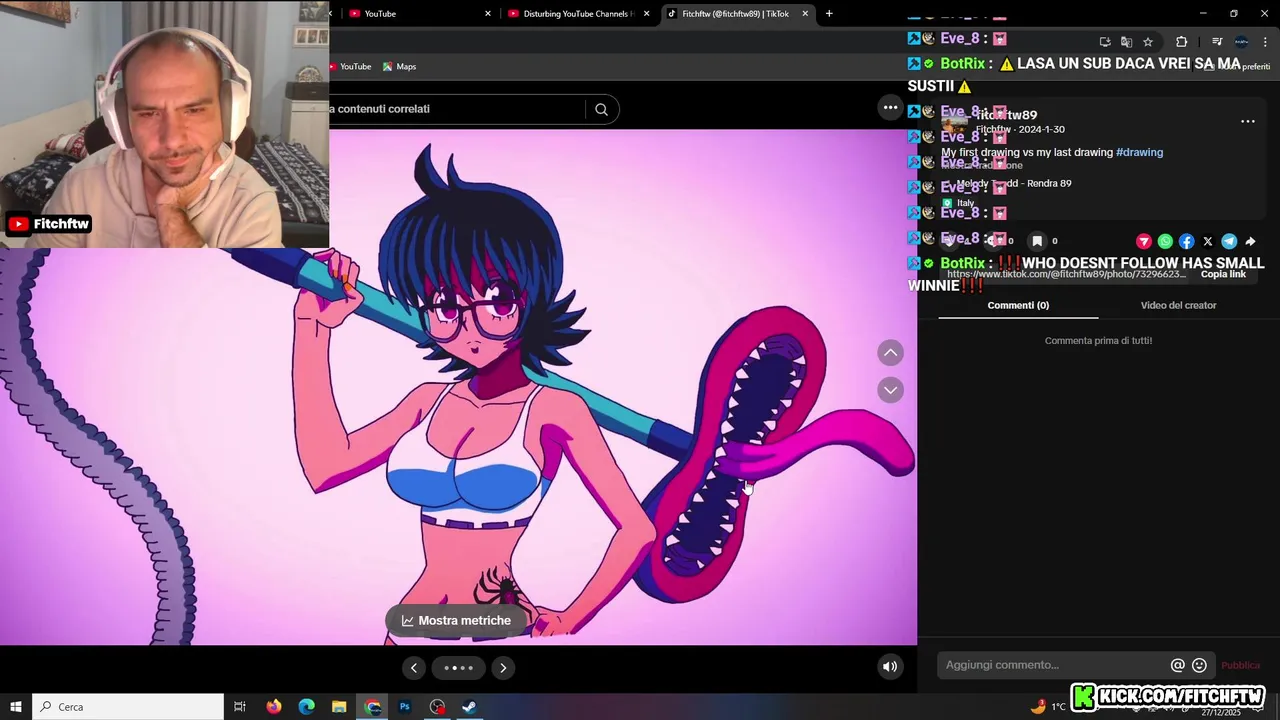Select the Commenti (0) tab
The height and width of the screenshot is (720, 1280).
1018,305
